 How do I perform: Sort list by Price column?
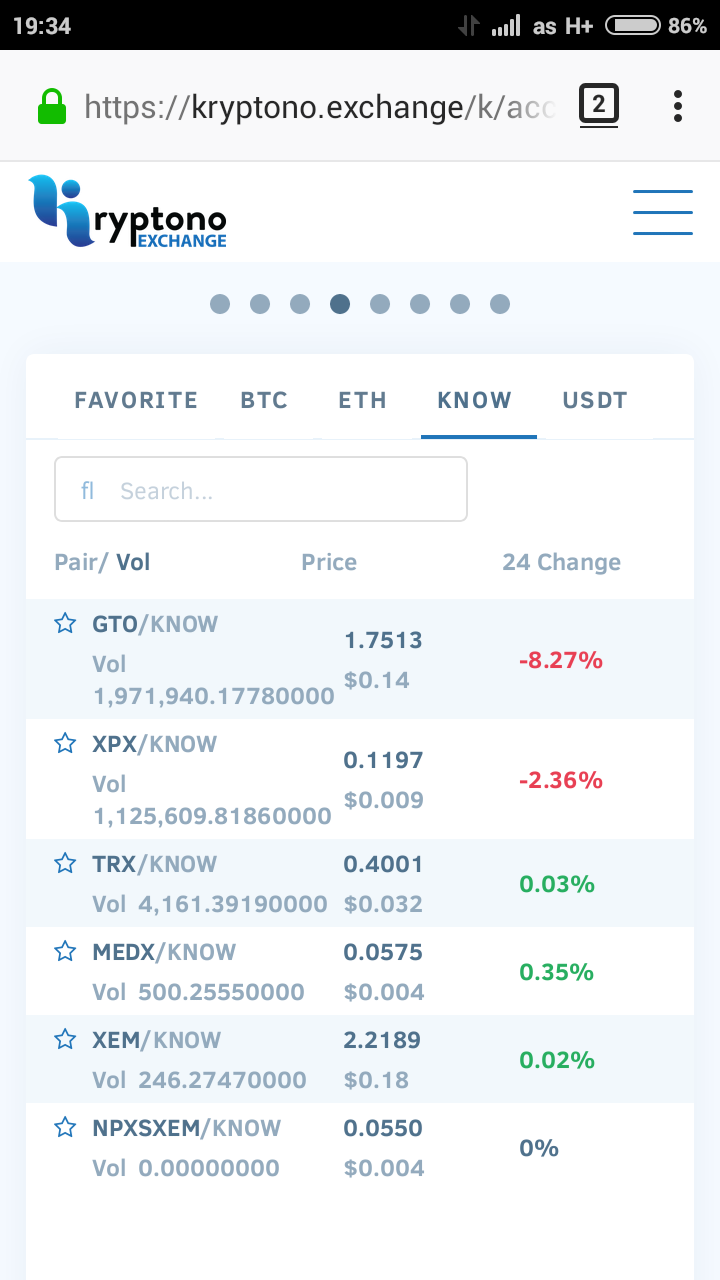[x=329, y=562]
